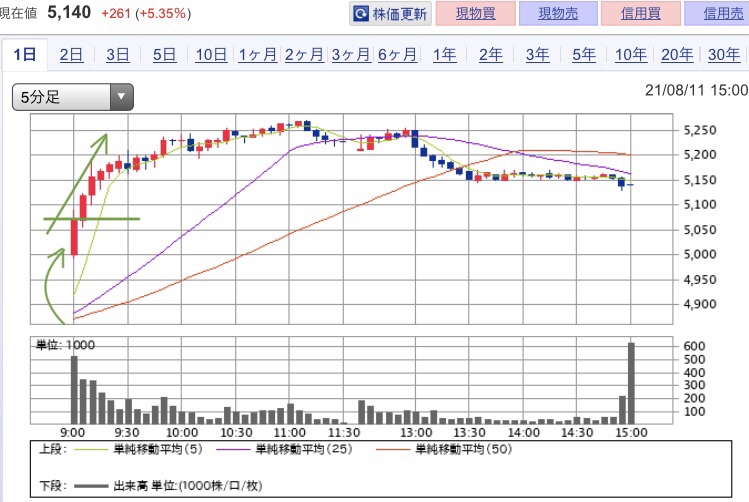This screenshot has height=502, width=749.
Task: Show the 1年 chart period
Action: [444, 55]
